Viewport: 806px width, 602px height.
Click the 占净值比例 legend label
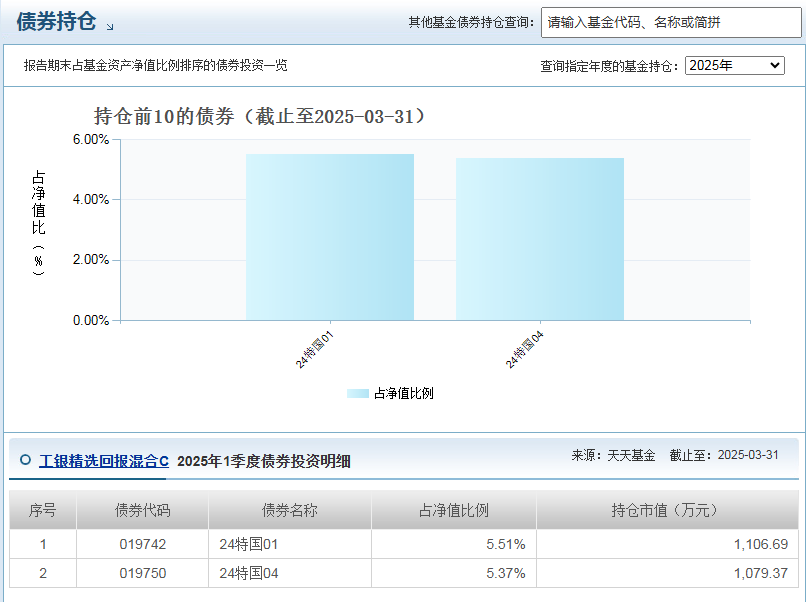404,393
